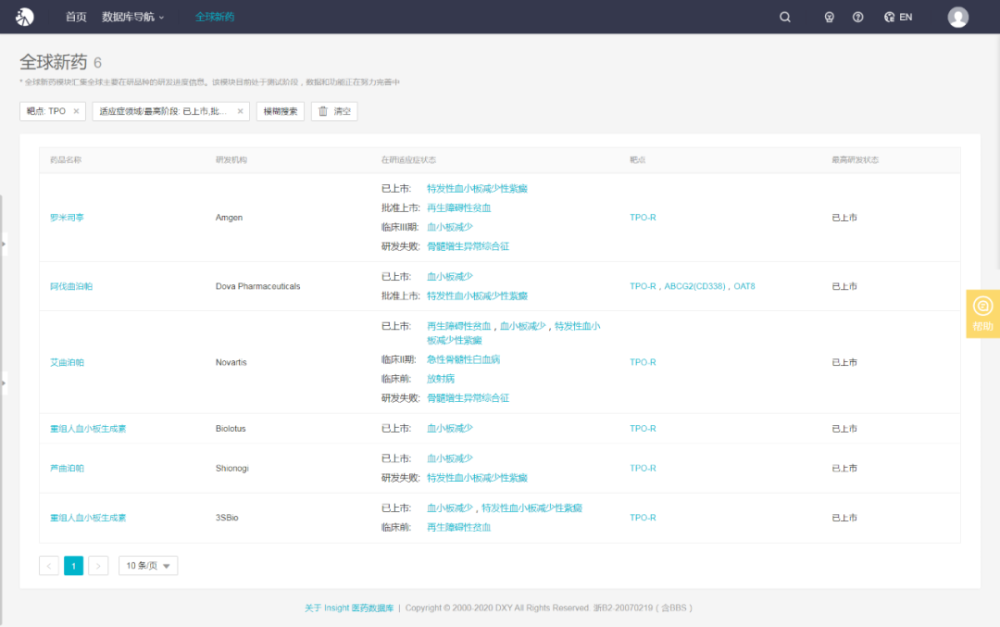Expand the 数据库导航 dropdown menu
The height and width of the screenshot is (627, 1000).
point(133,17)
